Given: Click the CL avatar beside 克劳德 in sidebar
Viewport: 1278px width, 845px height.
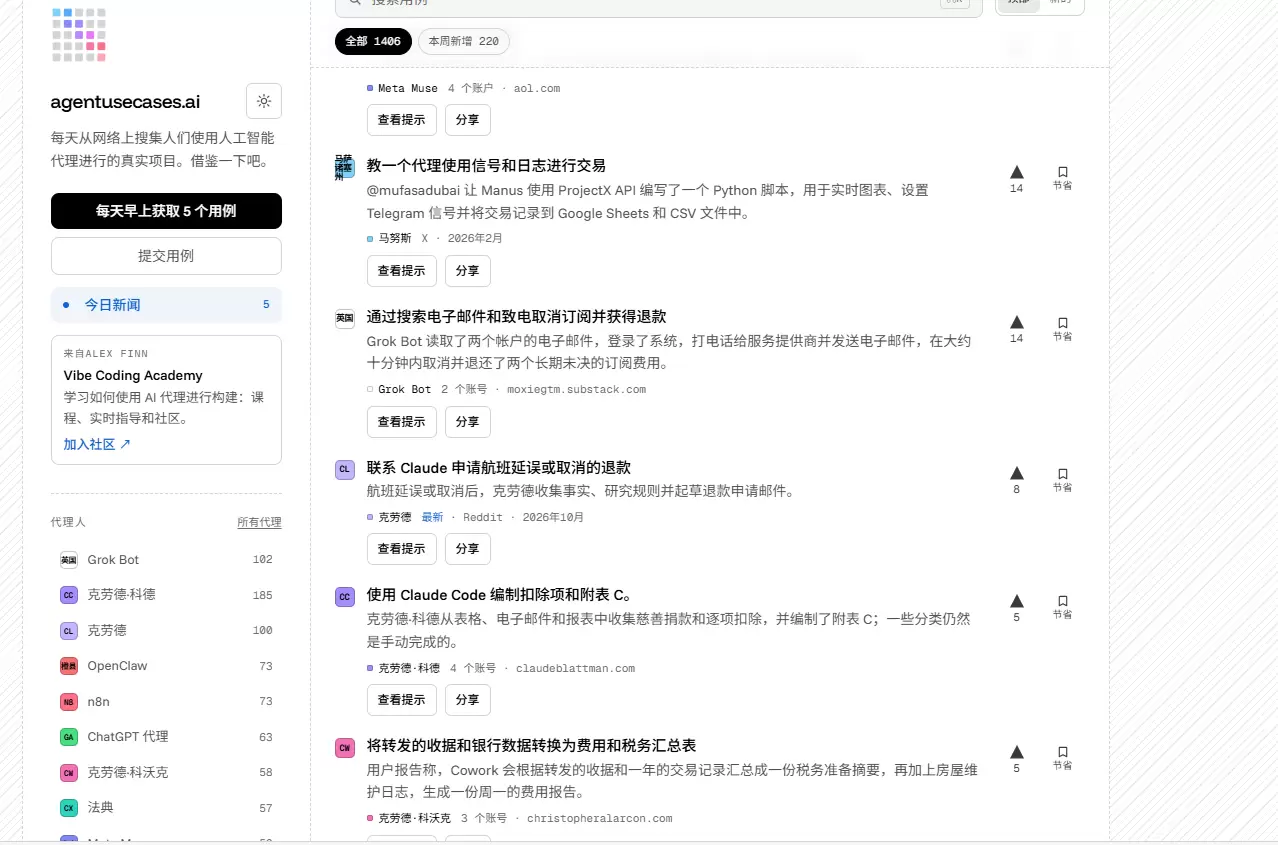Looking at the screenshot, I should click(x=69, y=631).
